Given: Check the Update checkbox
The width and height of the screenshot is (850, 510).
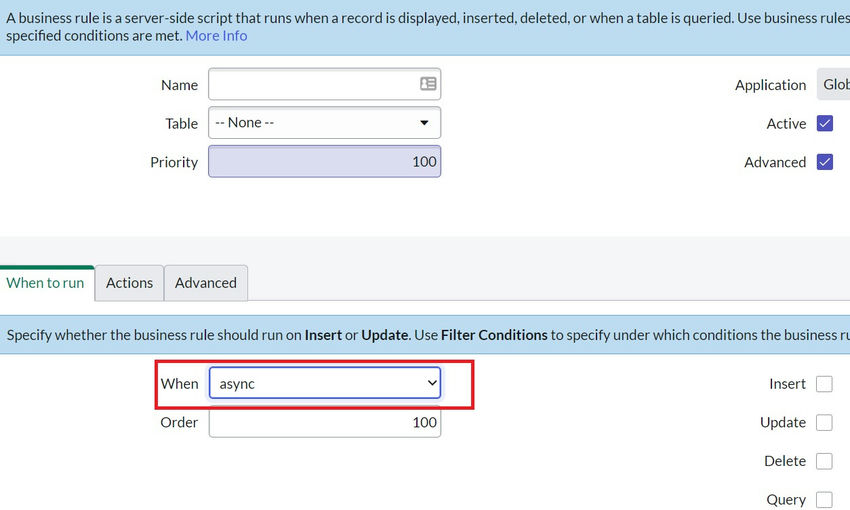Looking at the screenshot, I should pyautogui.click(x=824, y=423).
